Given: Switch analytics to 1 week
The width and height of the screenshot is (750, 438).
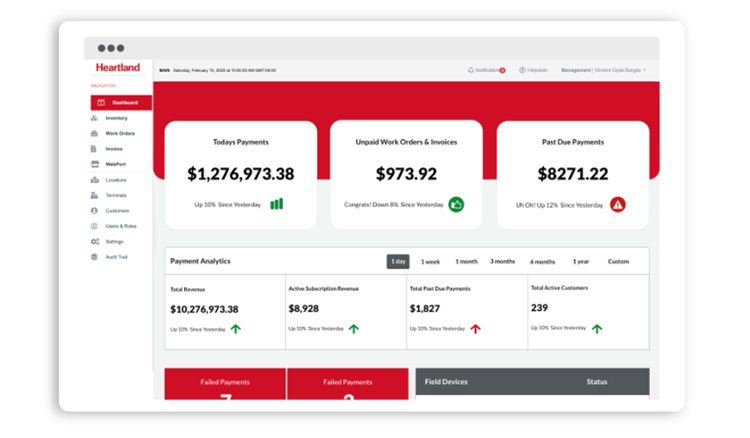Looking at the screenshot, I should (430, 261).
